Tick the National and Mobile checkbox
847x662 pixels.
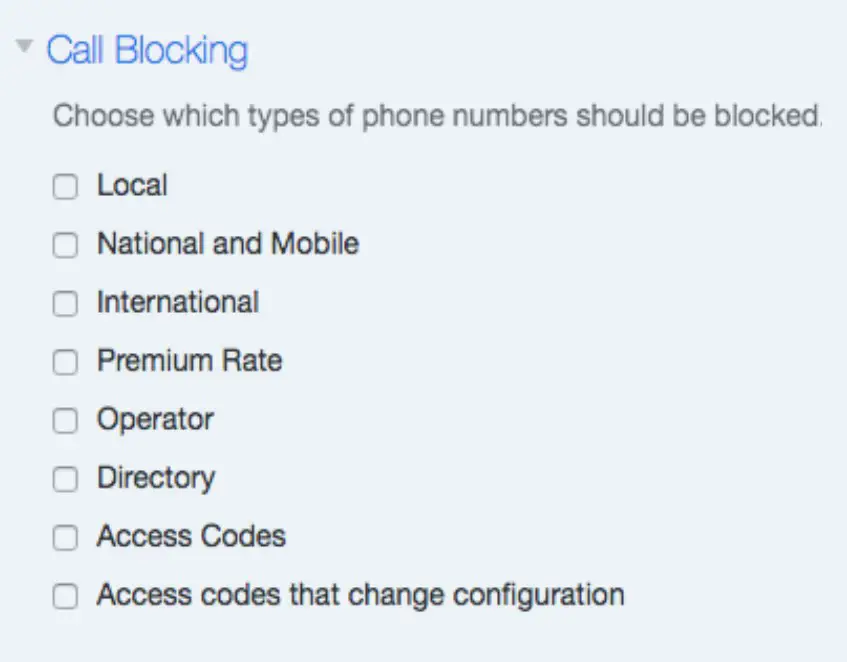(65, 245)
